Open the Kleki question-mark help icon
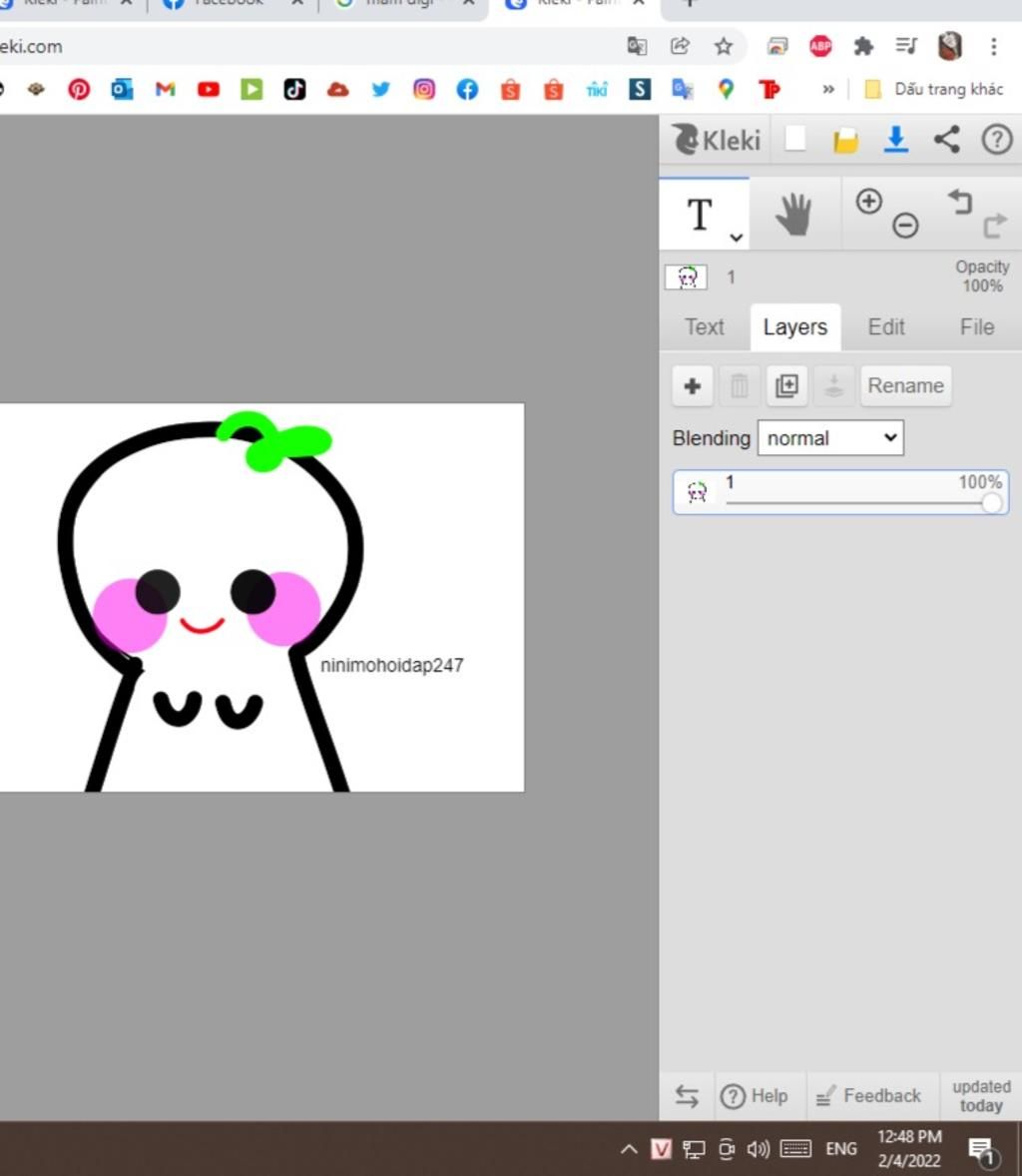 [996, 140]
